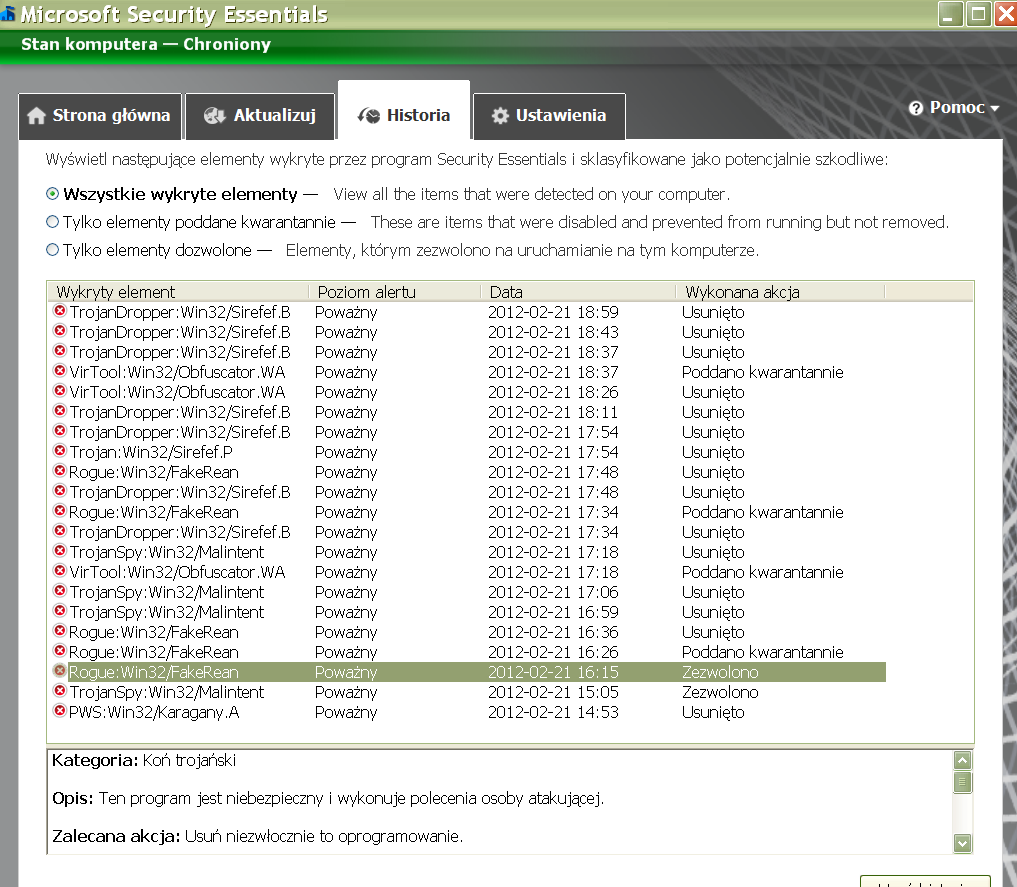The width and height of the screenshot is (1017, 887).
Task: Click 'Zezwolono' in the 15:05 TrojanSpy row
Action: tap(720, 692)
